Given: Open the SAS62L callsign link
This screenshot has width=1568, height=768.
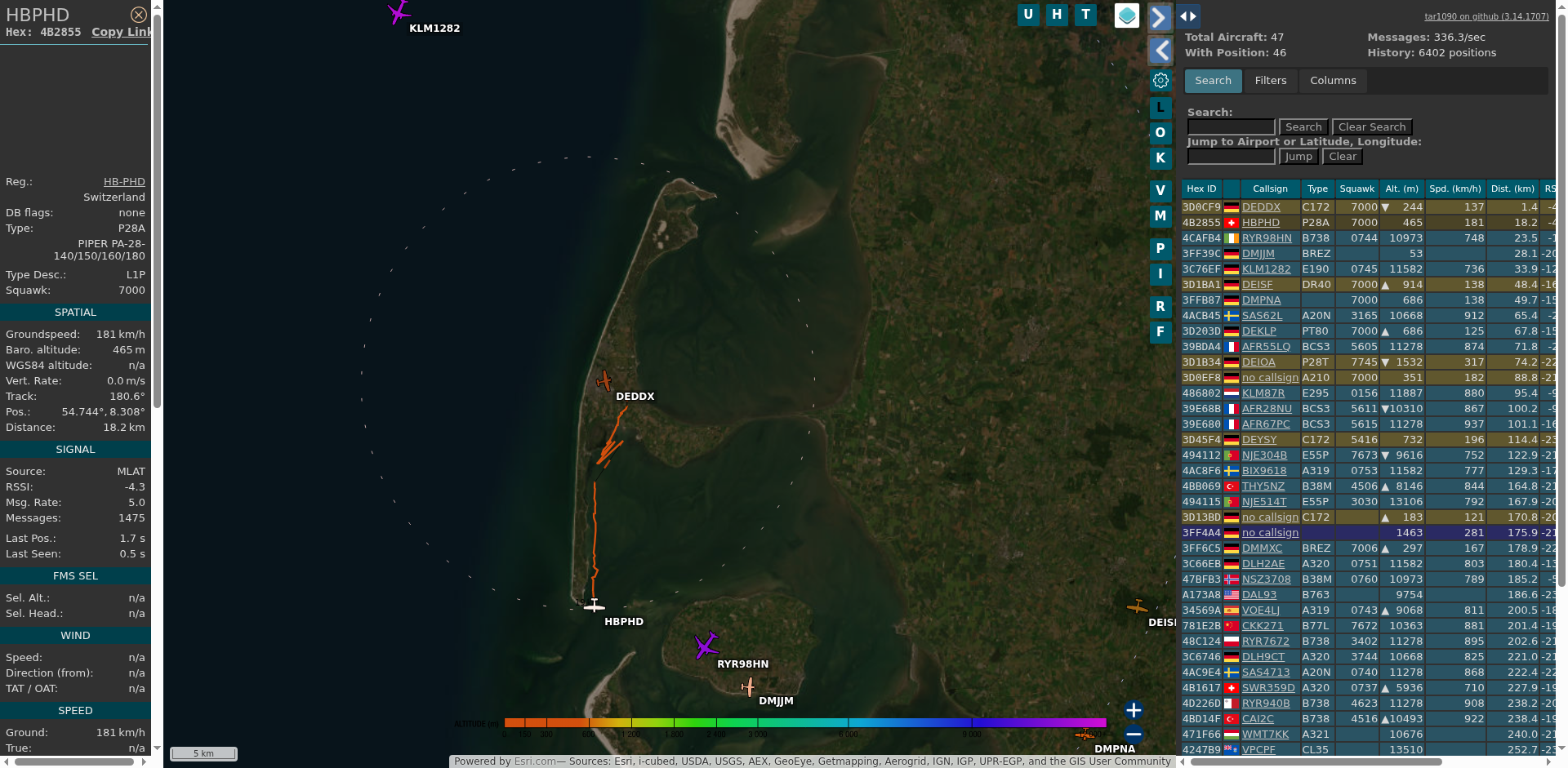Looking at the screenshot, I should click(x=1262, y=316).
